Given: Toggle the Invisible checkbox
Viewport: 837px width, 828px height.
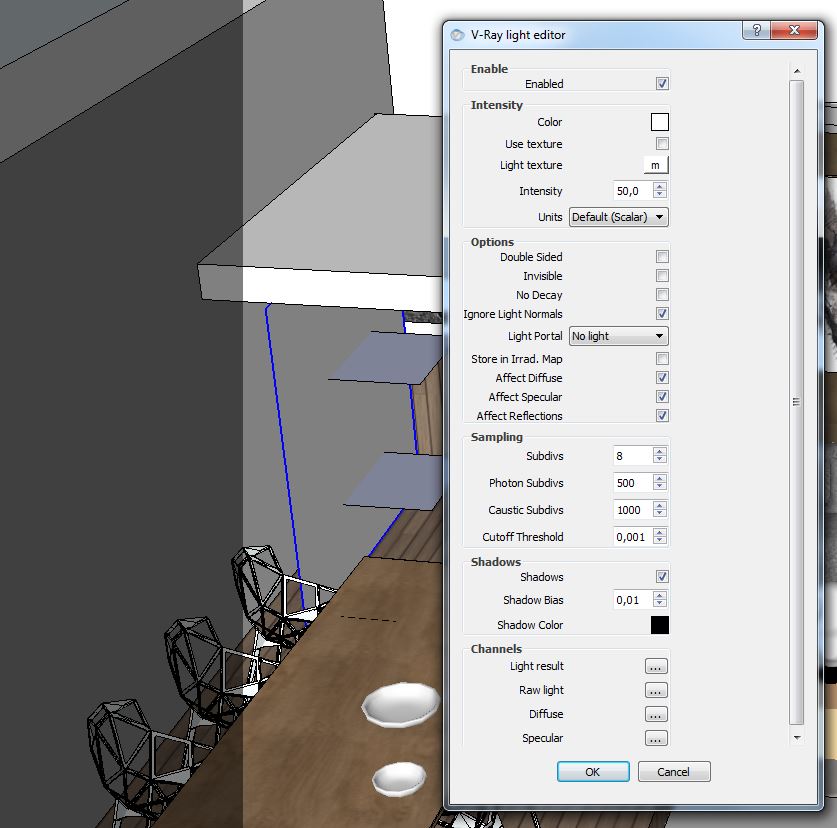Looking at the screenshot, I should click(x=662, y=276).
